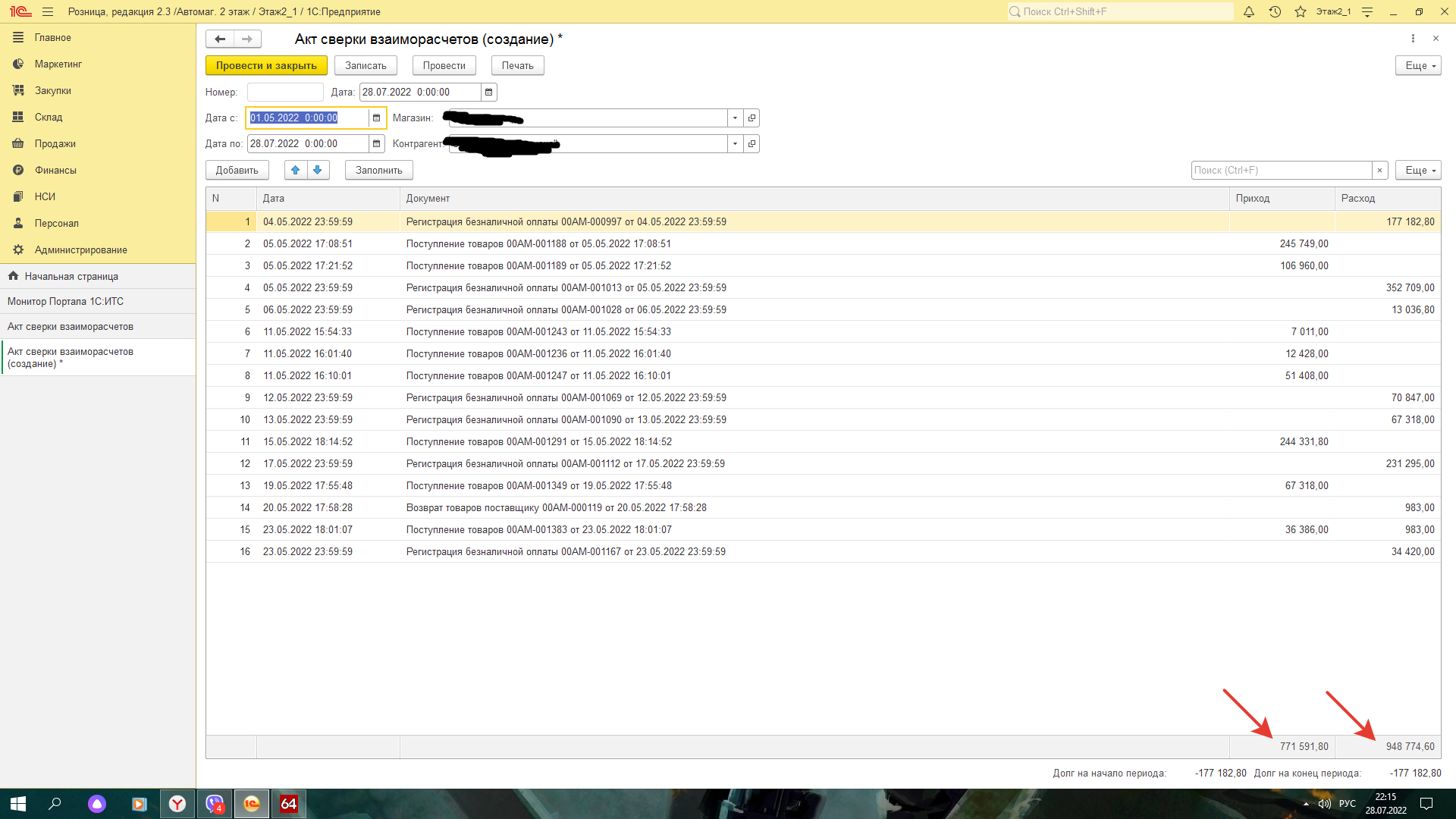Image resolution: width=1456 pixels, height=819 pixels.
Task: Open Персонал section
Action: point(98,223)
